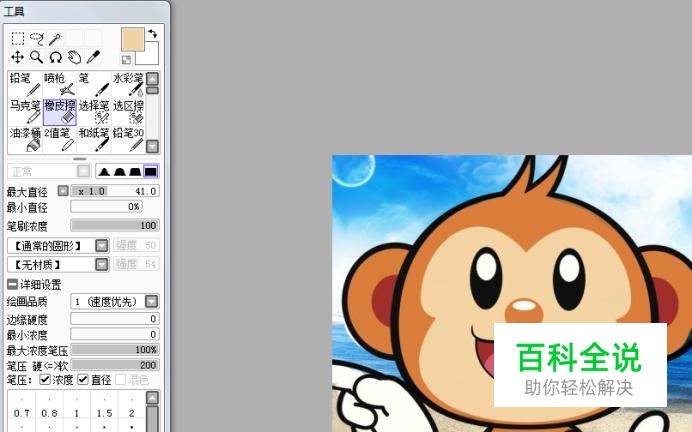Select the flat hard brush edge shape
Image resolution: width=692 pixels, height=432 pixels.
(150, 171)
